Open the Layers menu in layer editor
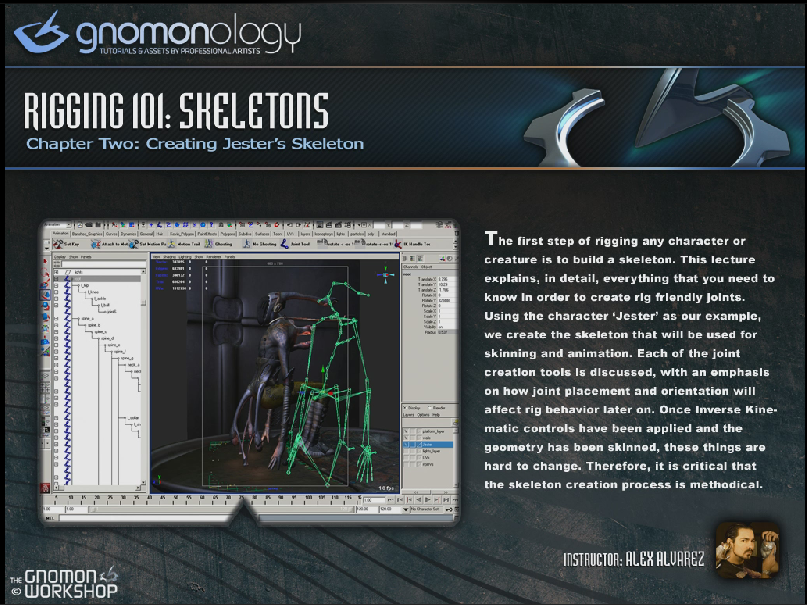 click(x=408, y=415)
